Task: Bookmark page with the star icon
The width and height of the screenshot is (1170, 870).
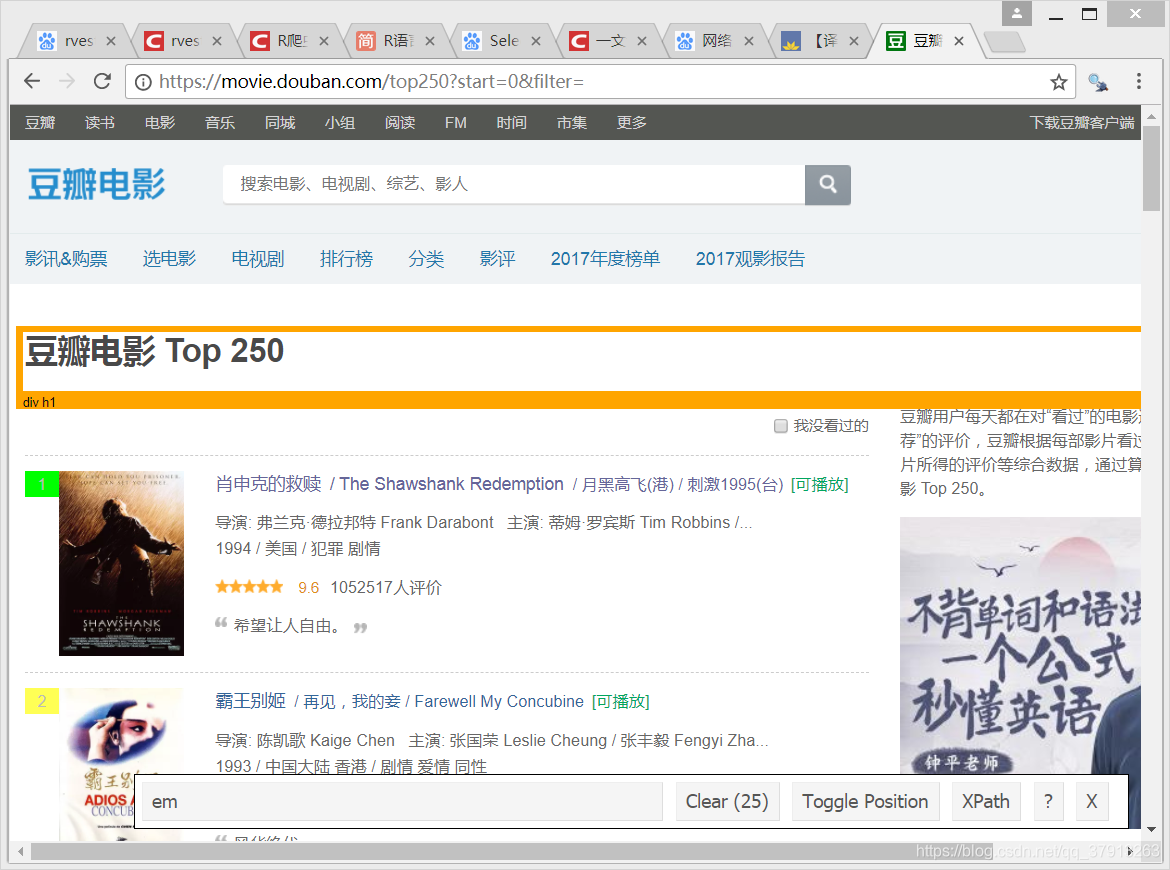Action: pyautogui.click(x=1058, y=82)
